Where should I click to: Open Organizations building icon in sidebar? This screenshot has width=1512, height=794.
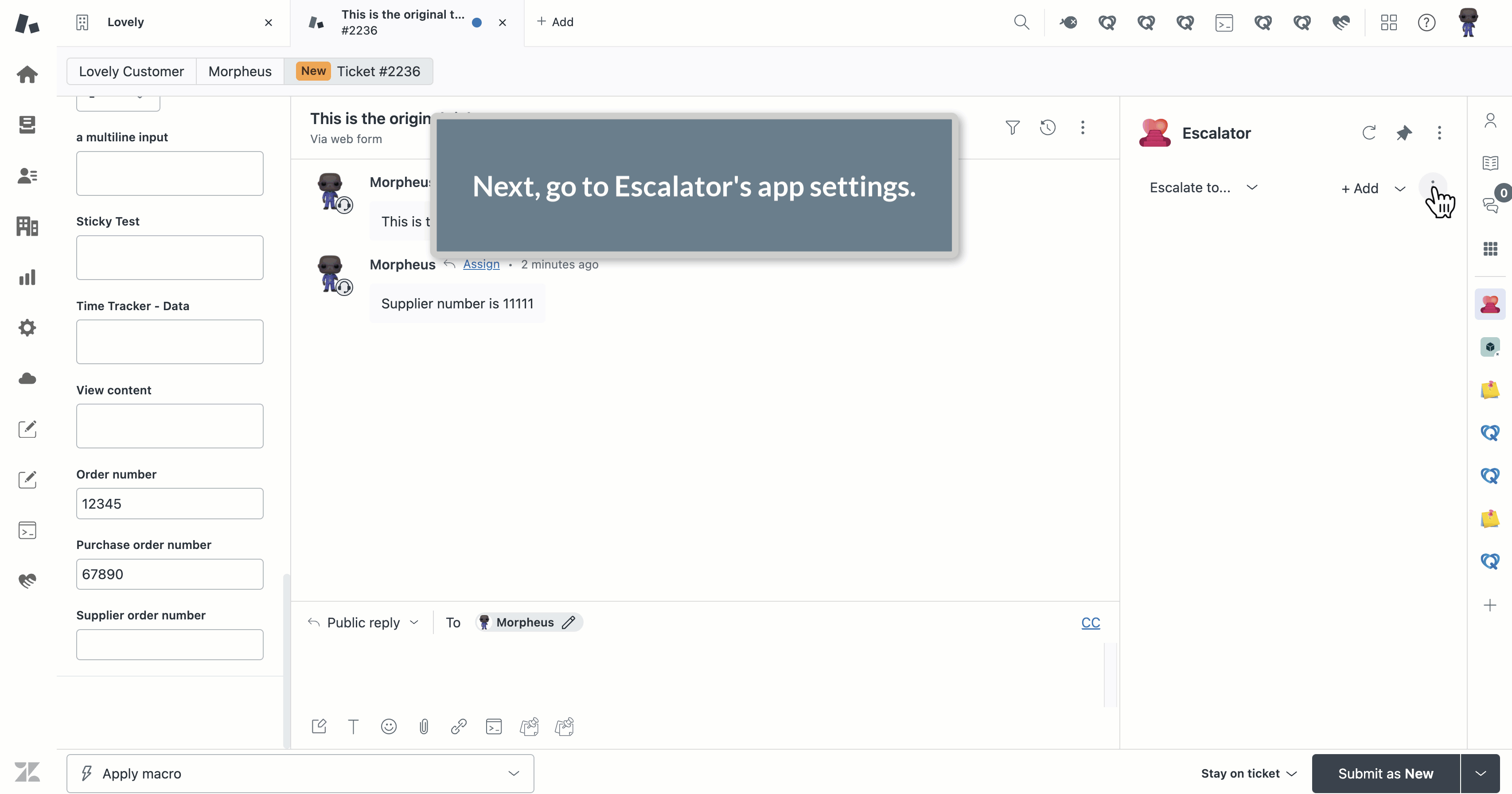[27, 226]
